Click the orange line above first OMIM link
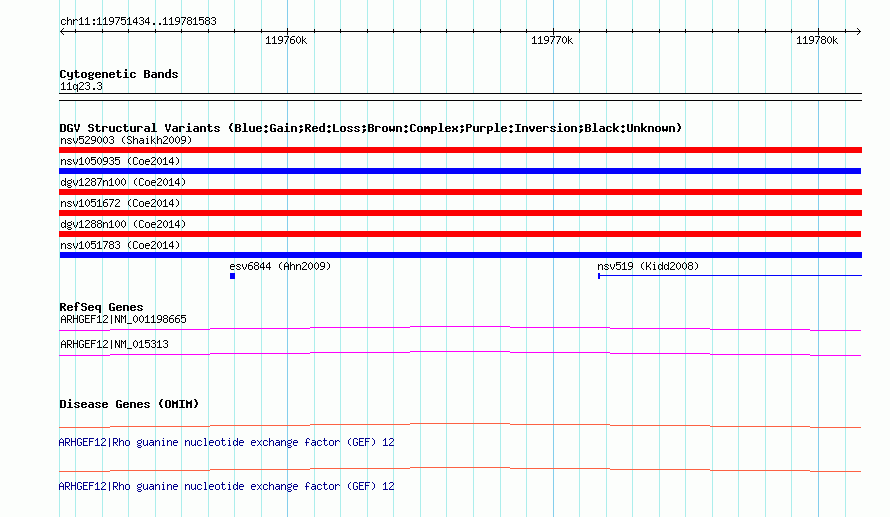 click(460, 425)
